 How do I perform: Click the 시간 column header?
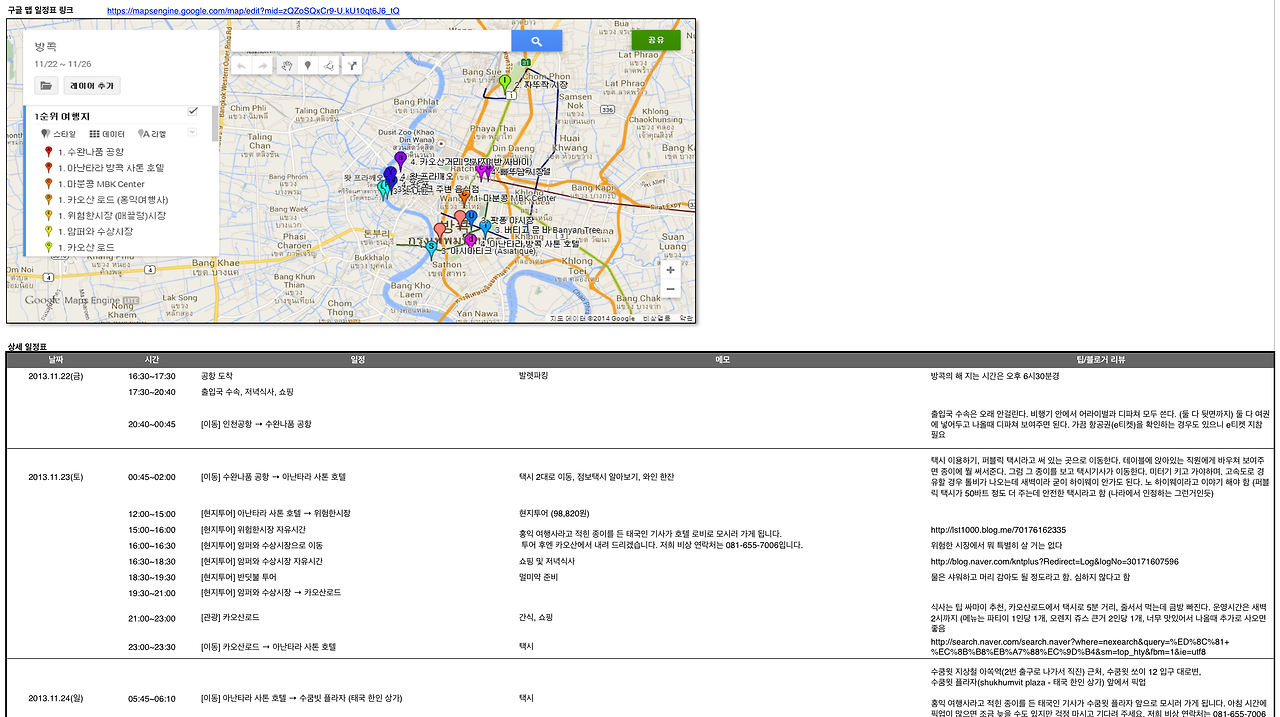tap(151, 358)
